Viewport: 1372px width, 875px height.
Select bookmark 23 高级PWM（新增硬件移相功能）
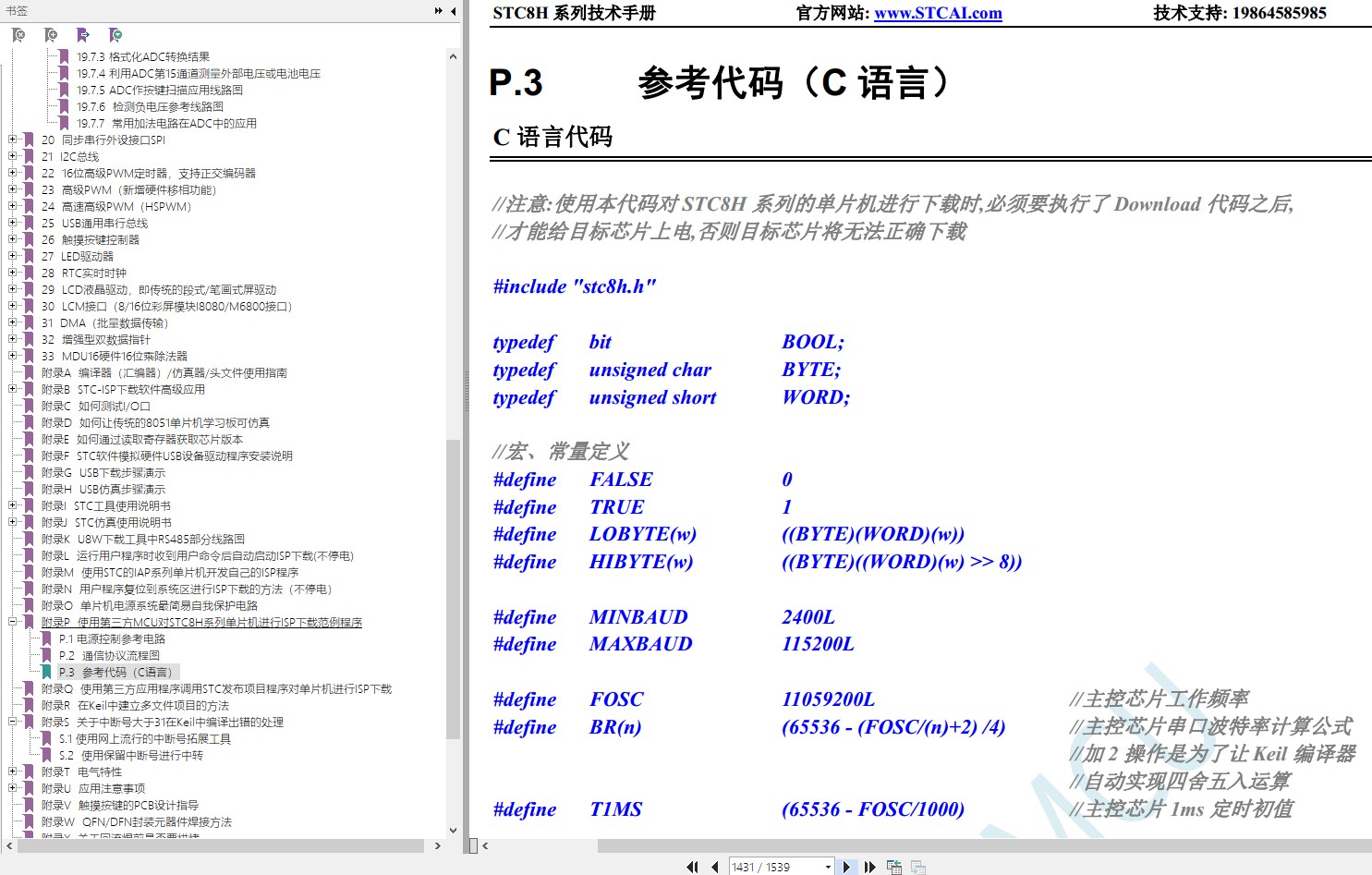[128, 189]
